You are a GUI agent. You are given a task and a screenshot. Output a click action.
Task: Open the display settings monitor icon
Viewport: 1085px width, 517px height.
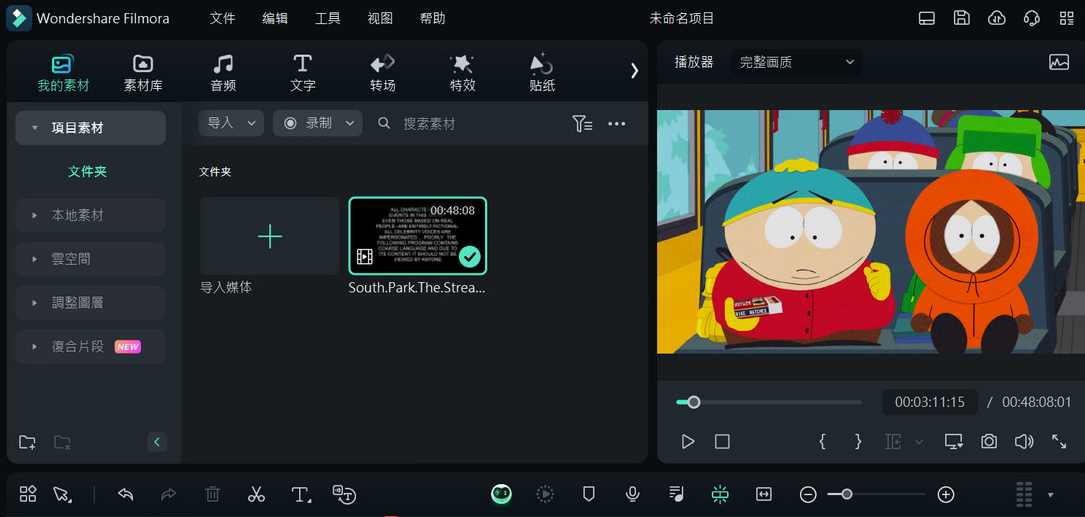coord(955,442)
